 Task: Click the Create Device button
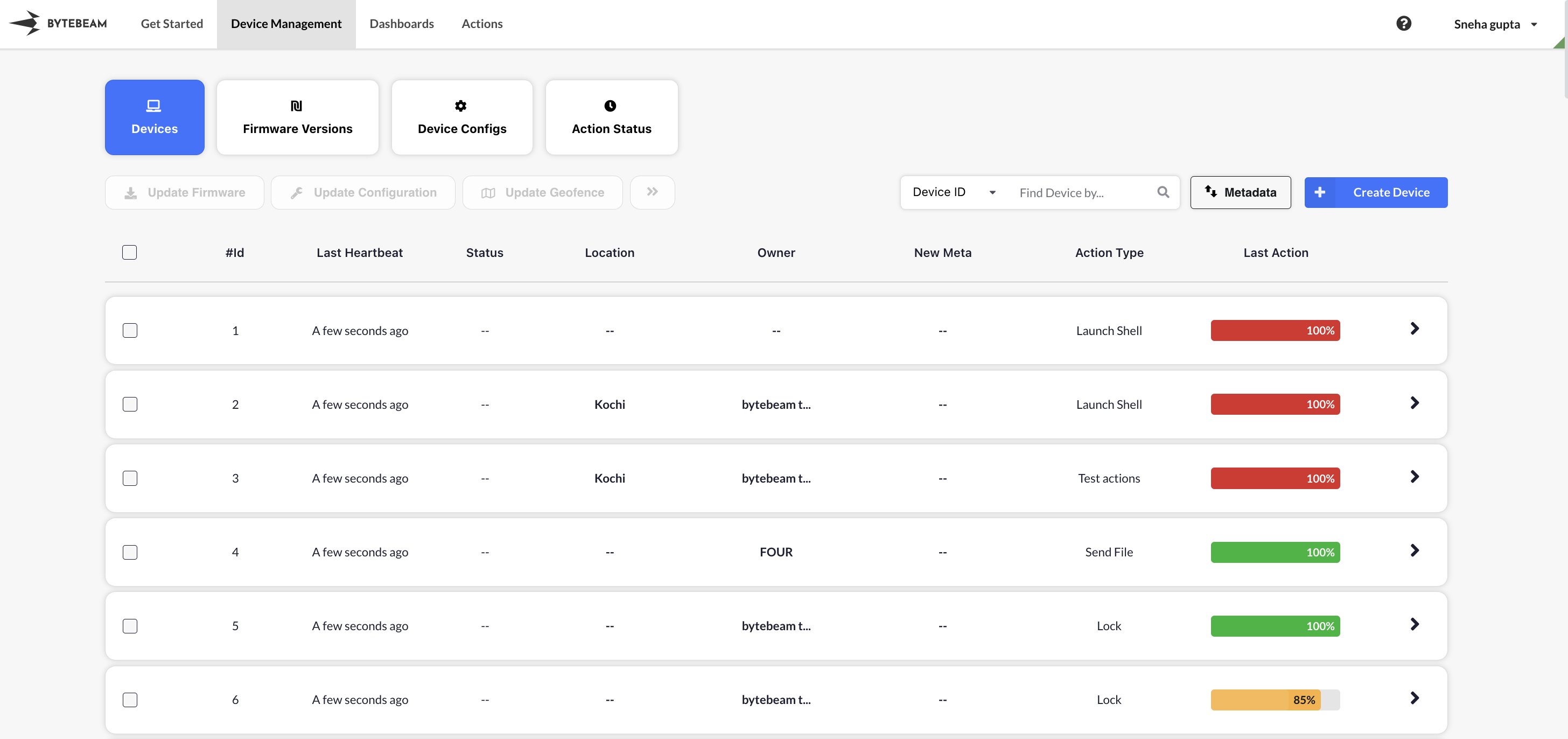coord(1376,192)
